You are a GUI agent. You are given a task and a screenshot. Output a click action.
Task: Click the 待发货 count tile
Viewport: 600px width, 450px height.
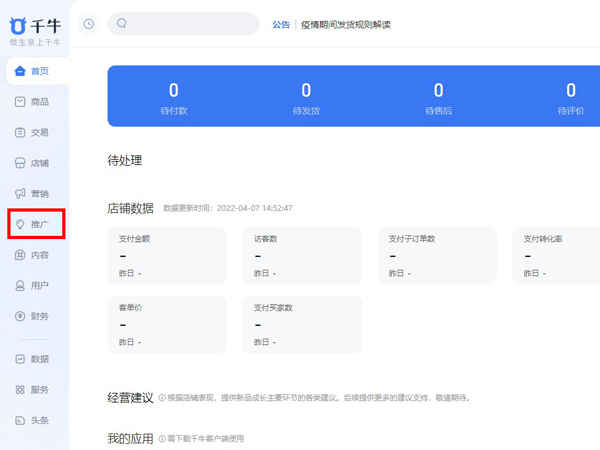(x=306, y=97)
